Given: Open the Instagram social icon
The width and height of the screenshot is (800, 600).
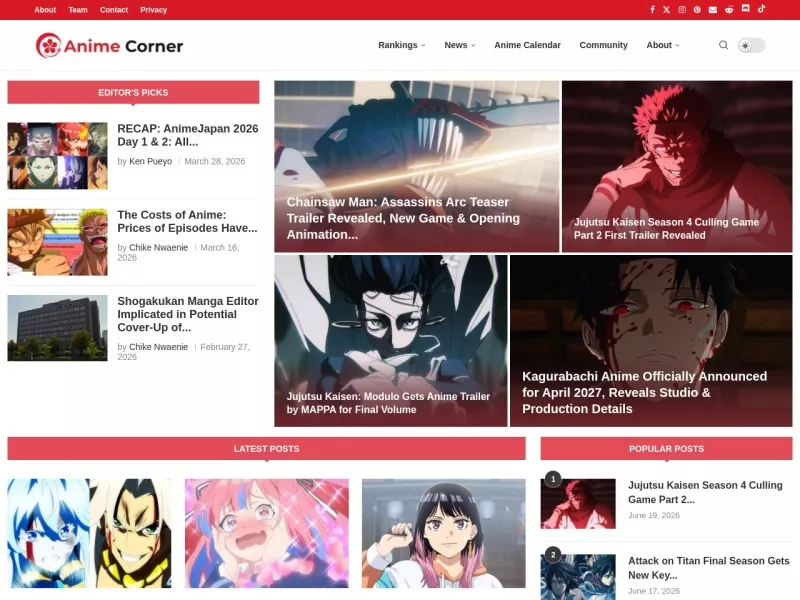Looking at the screenshot, I should 682,10.
